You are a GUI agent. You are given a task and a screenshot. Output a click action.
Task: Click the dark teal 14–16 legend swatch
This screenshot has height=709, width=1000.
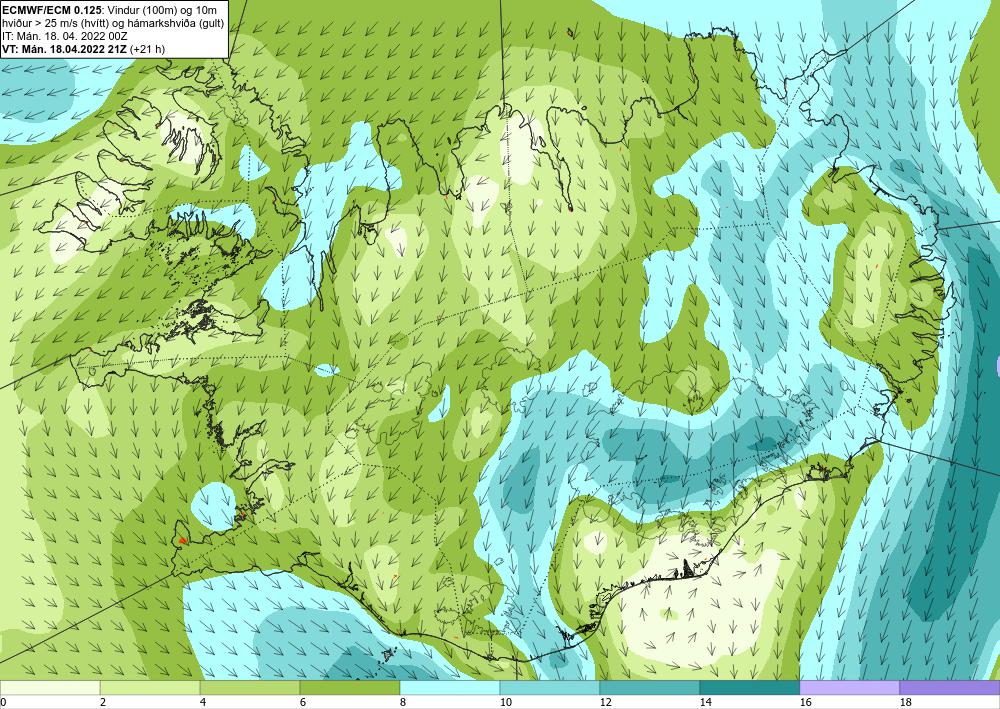tap(750, 688)
